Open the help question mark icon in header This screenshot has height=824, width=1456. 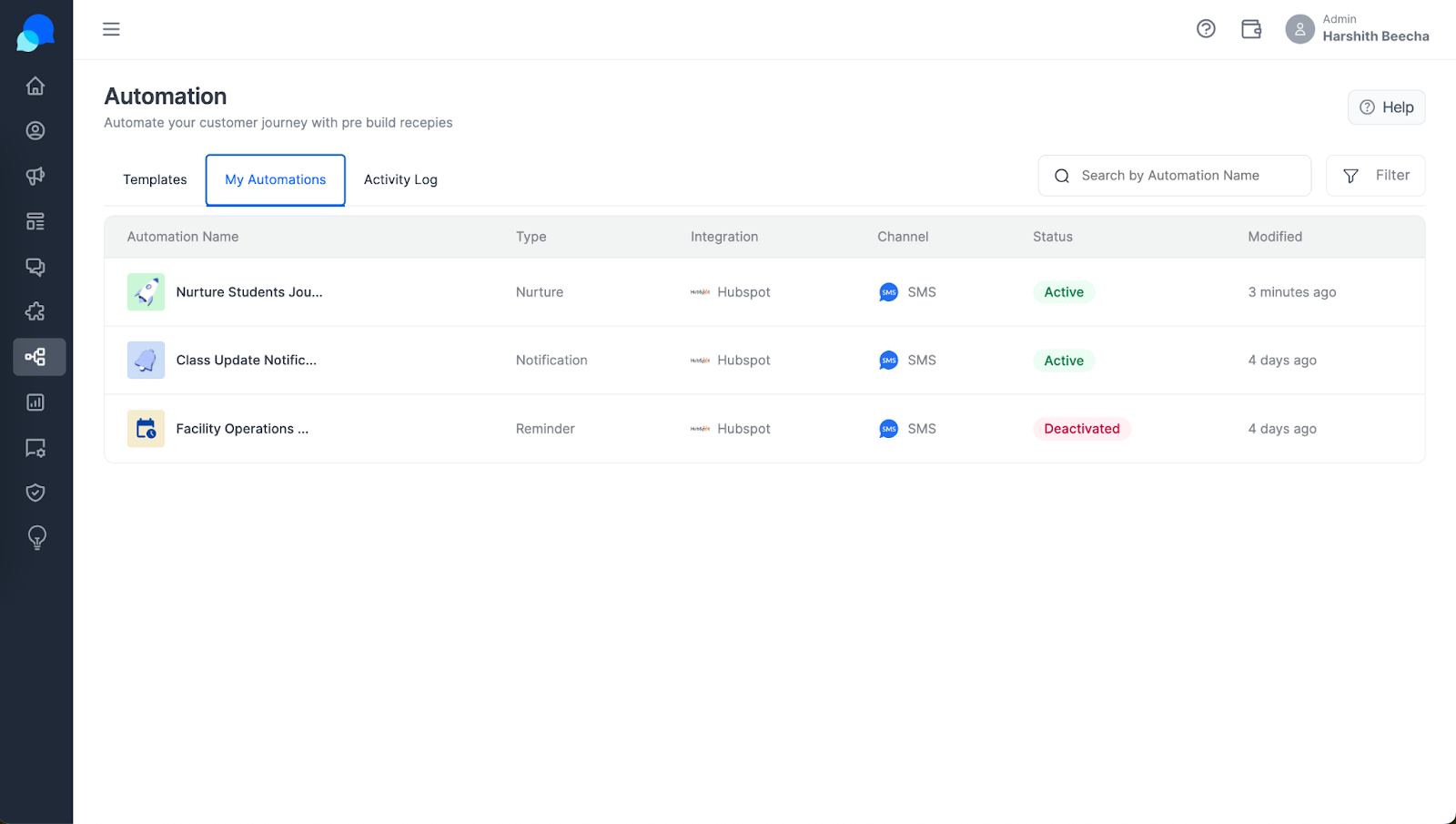coord(1206,29)
